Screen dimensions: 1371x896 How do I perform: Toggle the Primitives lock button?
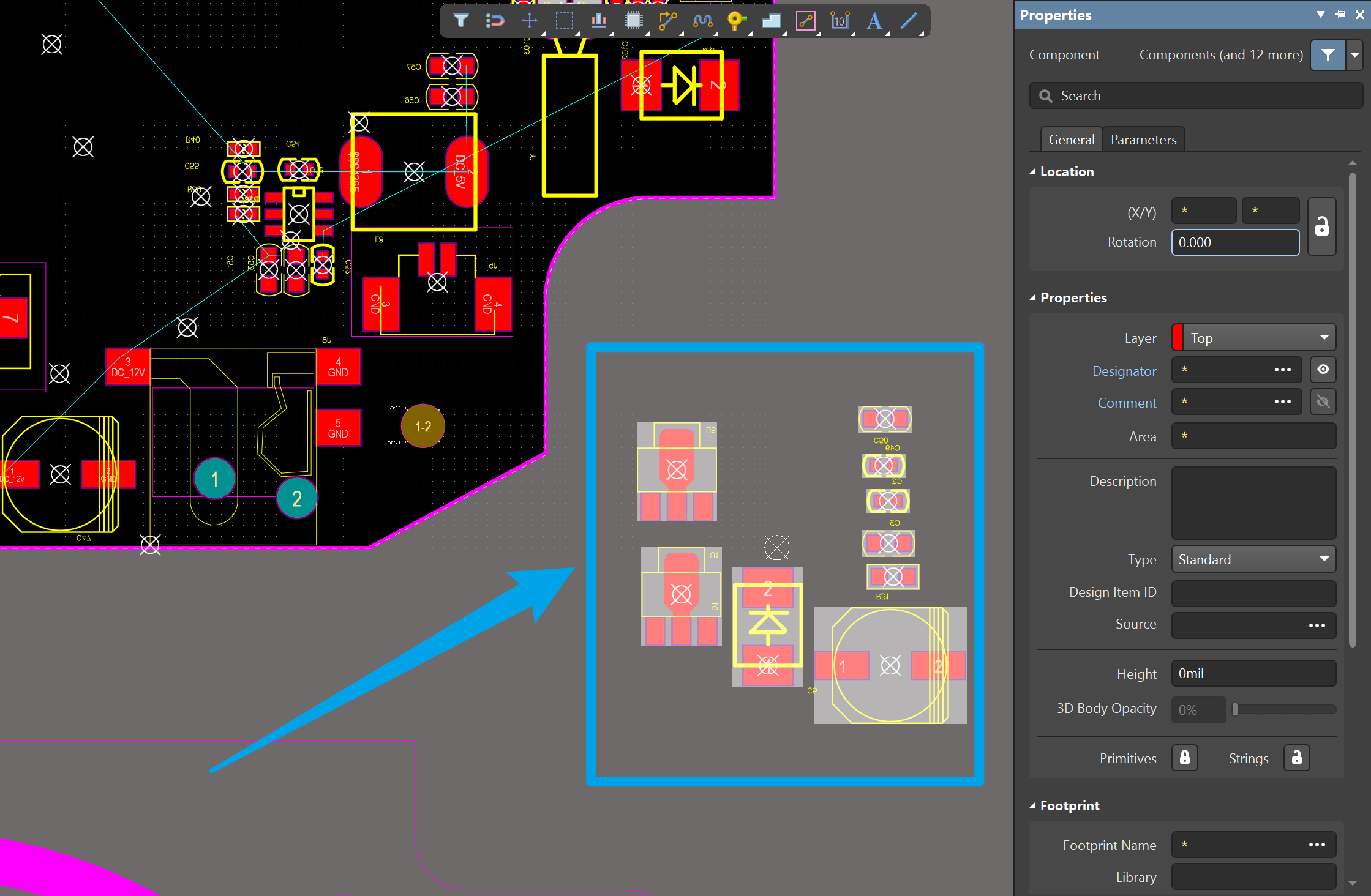pos(1184,758)
